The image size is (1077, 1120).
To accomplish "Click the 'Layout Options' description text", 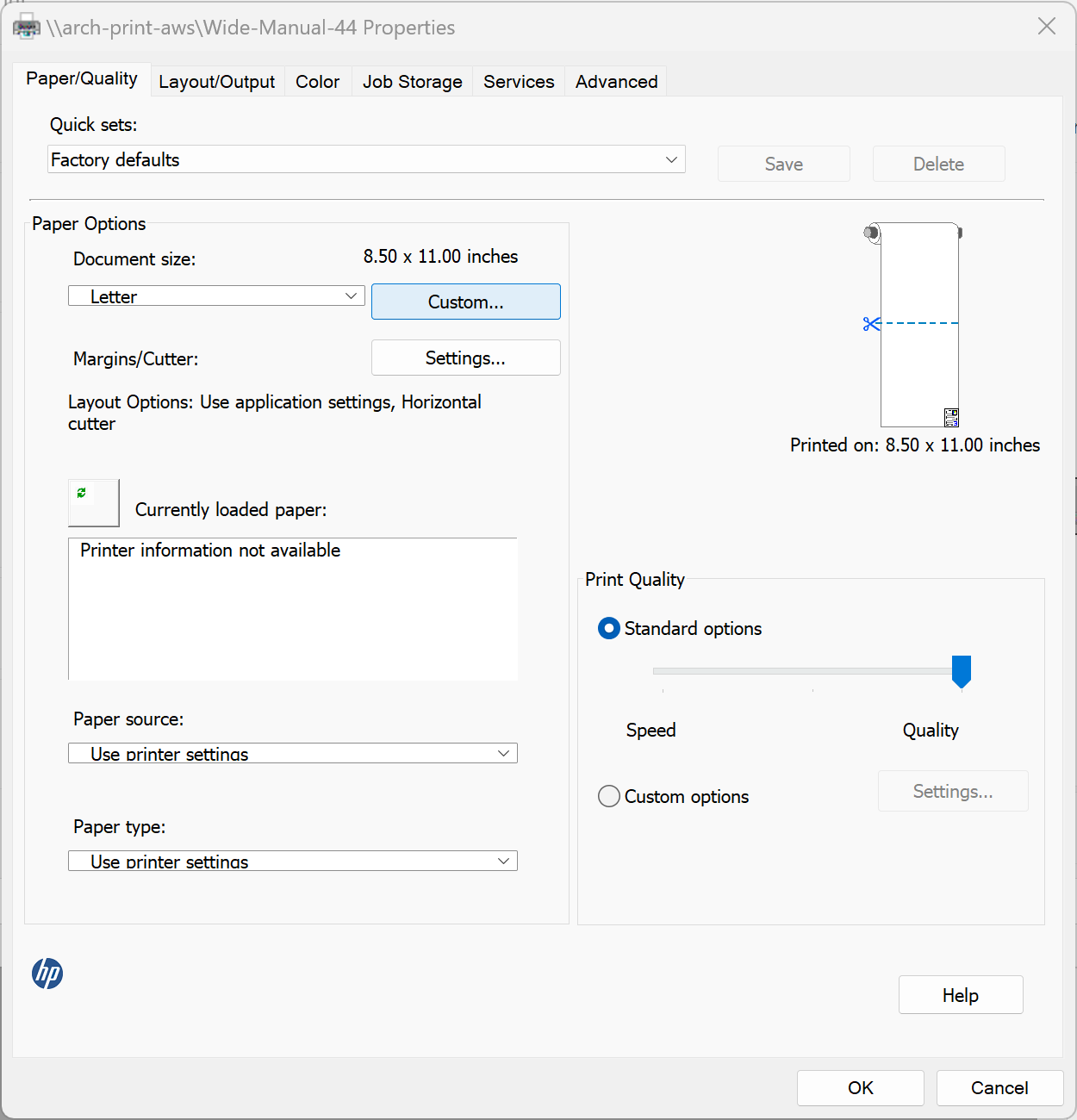I will pyautogui.click(x=275, y=413).
